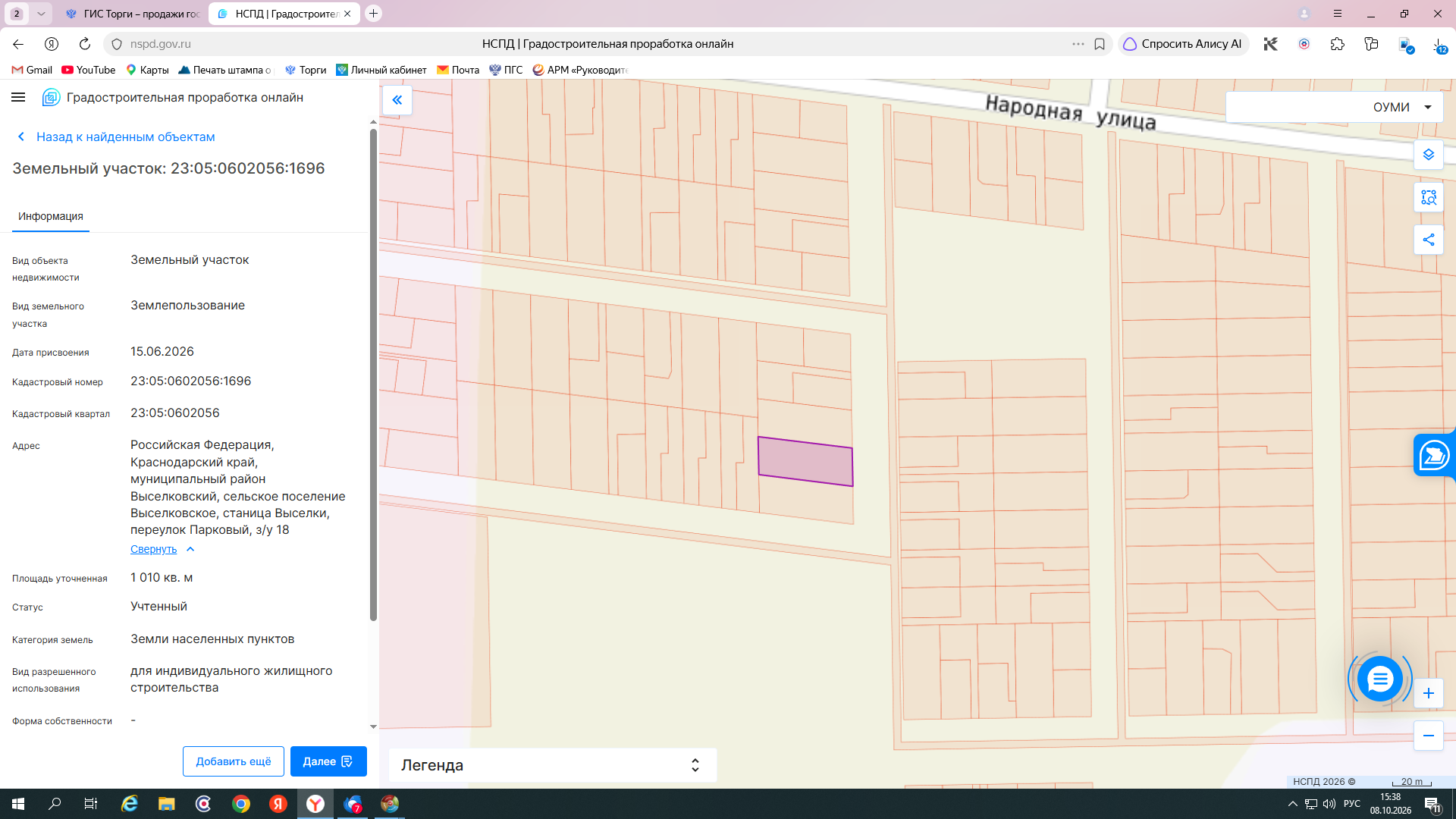Screen dimensions: 1456x819
Task: Open the chat assistant bubble
Action: coord(1379,679)
